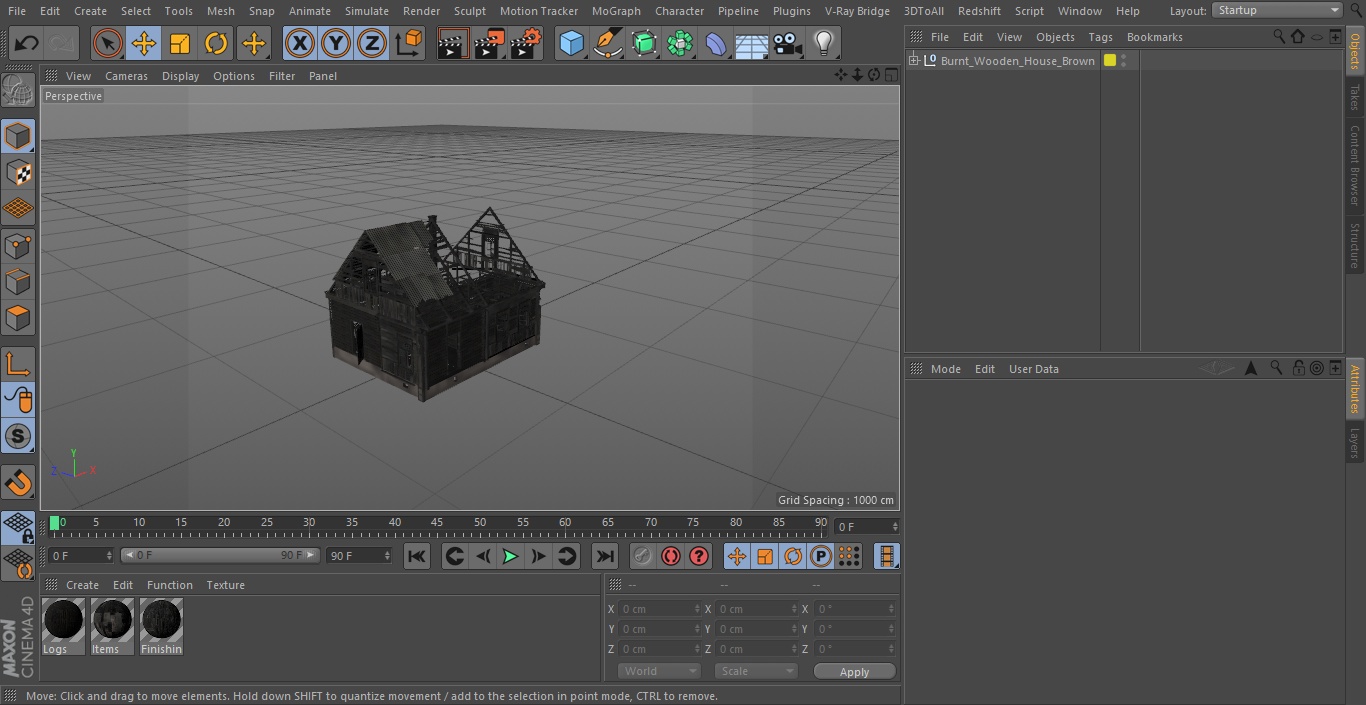Screen dimensions: 1366x705
Task: Click yellow layer color swatch
Action: pyautogui.click(x=1110, y=61)
